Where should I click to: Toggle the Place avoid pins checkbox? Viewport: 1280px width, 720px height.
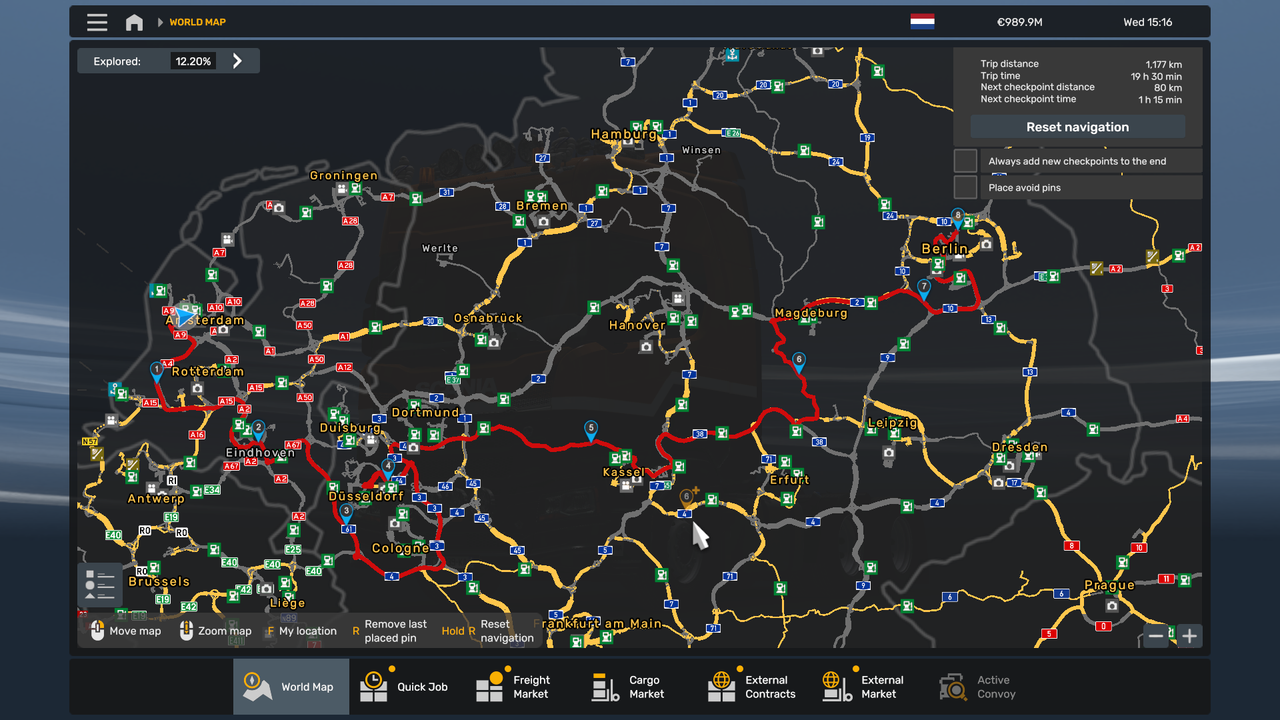(x=965, y=187)
